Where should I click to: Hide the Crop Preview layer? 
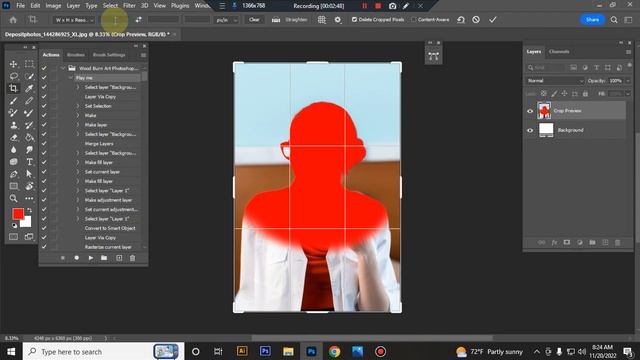point(530,111)
